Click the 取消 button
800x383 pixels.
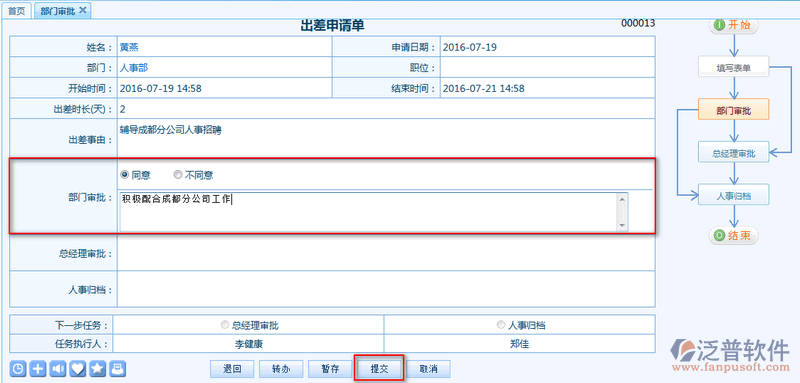pos(428,369)
